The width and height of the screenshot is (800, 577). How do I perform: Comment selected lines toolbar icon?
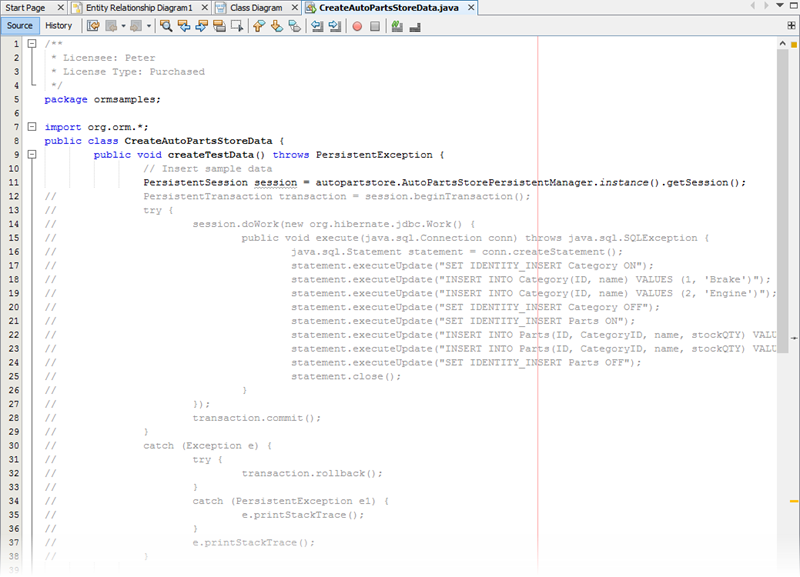pyautogui.click(x=397, y=26)
